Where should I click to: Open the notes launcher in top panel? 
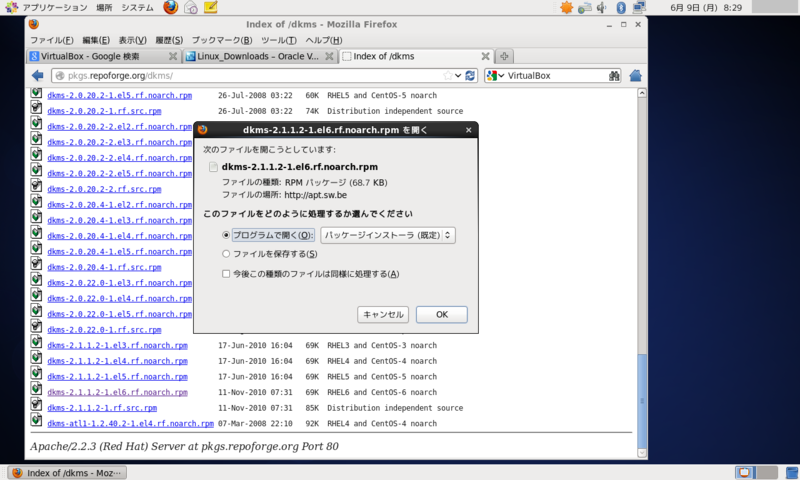211,7
